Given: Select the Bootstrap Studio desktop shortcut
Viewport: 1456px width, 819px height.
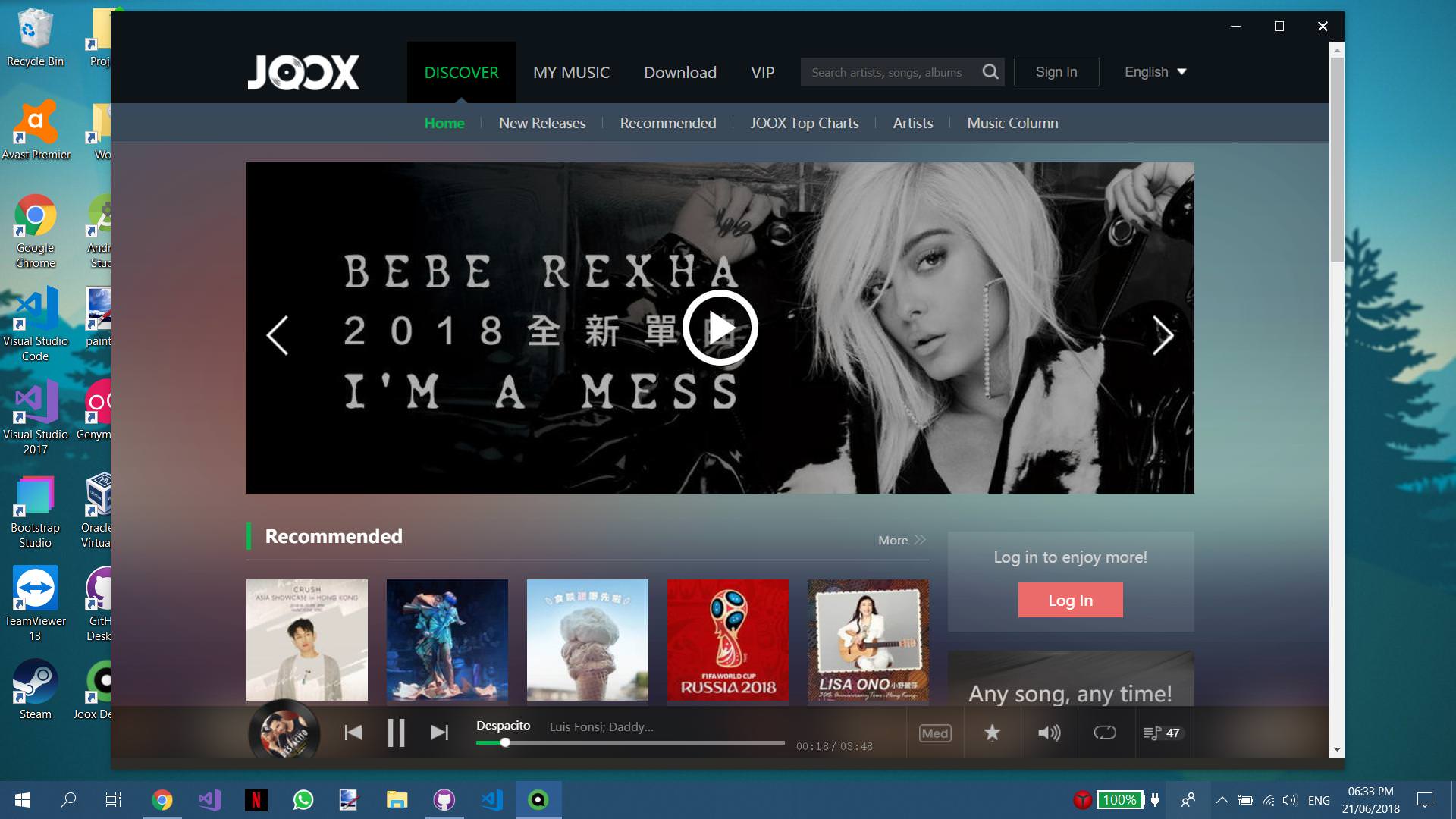Looking at the screenshot, I should 35,512.
